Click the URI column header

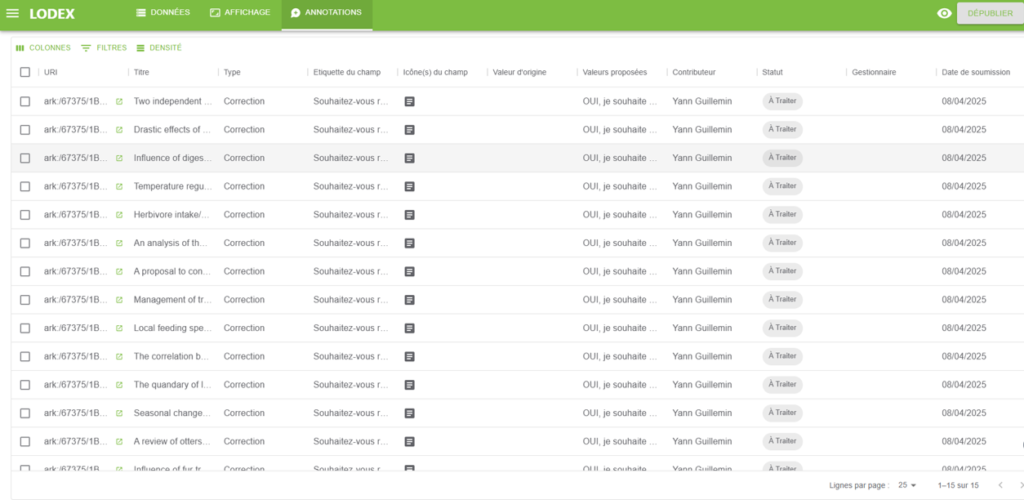pyautogui.click(x=51, y=72)
